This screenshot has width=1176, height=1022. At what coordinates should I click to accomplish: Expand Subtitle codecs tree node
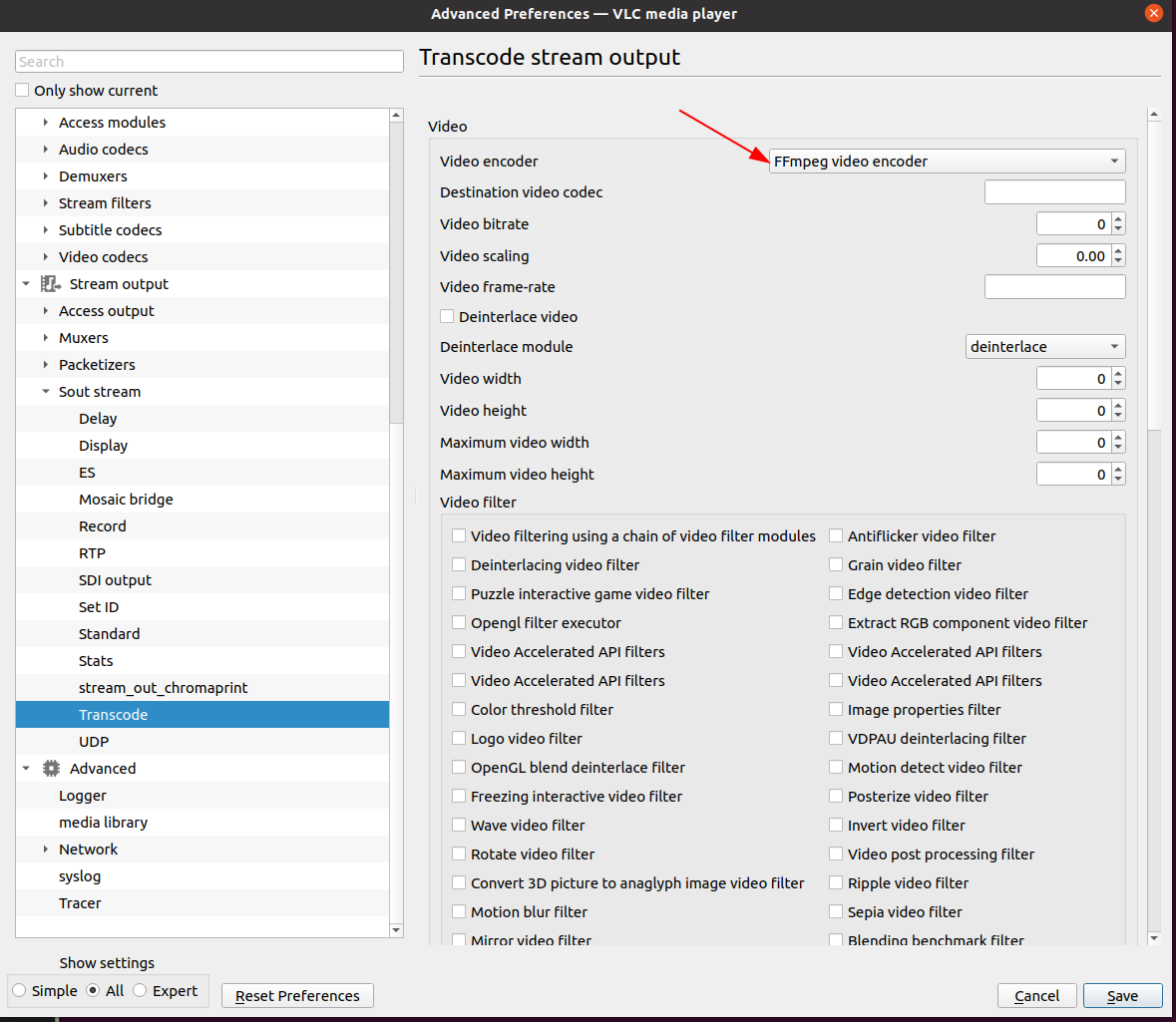click(46, 229)
